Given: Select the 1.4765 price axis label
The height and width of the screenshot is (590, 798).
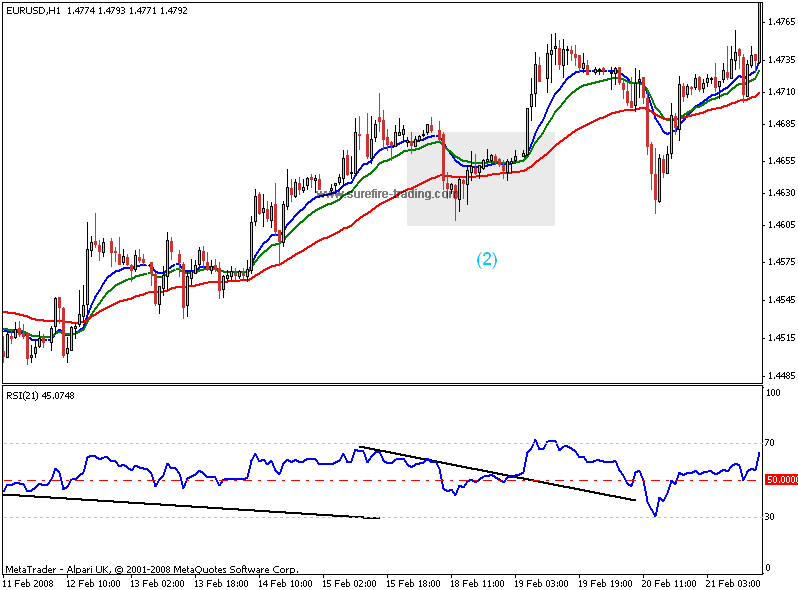Looking at the screenshot, I should pos(781,21).
